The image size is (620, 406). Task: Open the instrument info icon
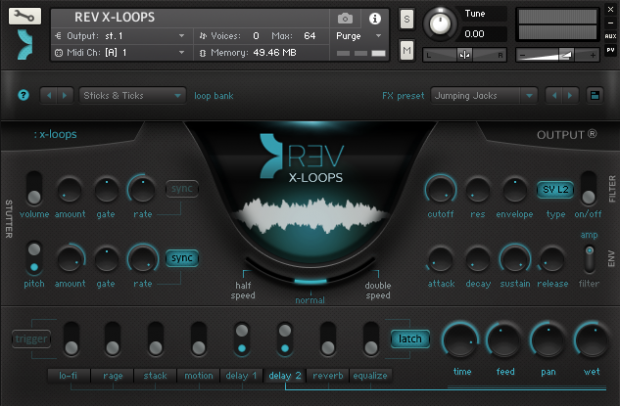(x=374, y=18)
